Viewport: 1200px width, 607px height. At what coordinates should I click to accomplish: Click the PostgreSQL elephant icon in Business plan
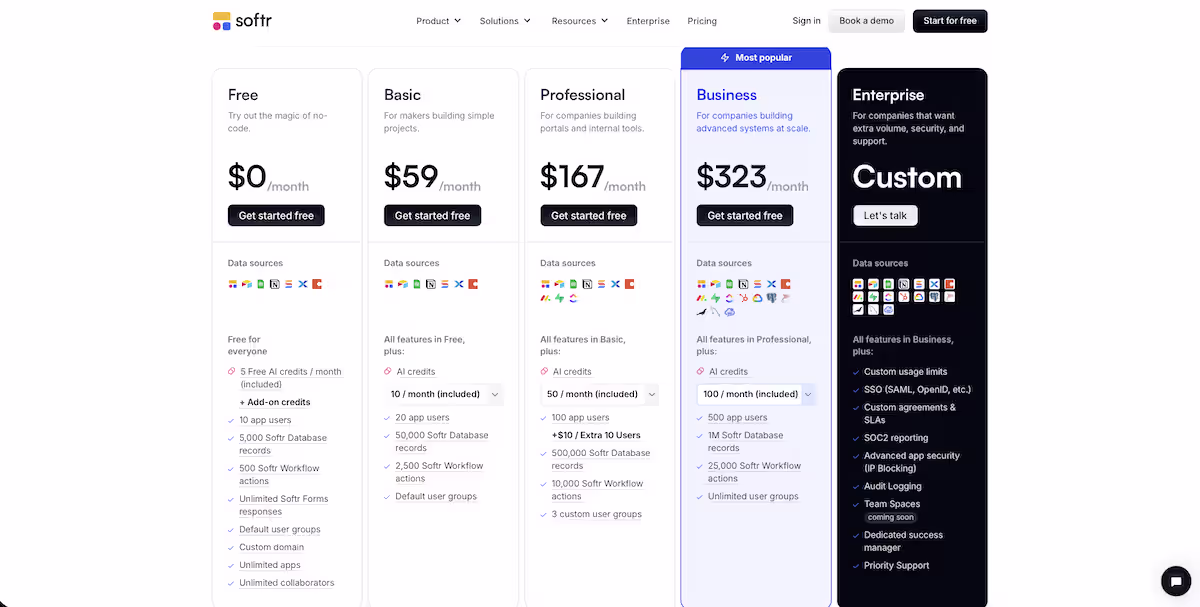[x=771, y=298]
